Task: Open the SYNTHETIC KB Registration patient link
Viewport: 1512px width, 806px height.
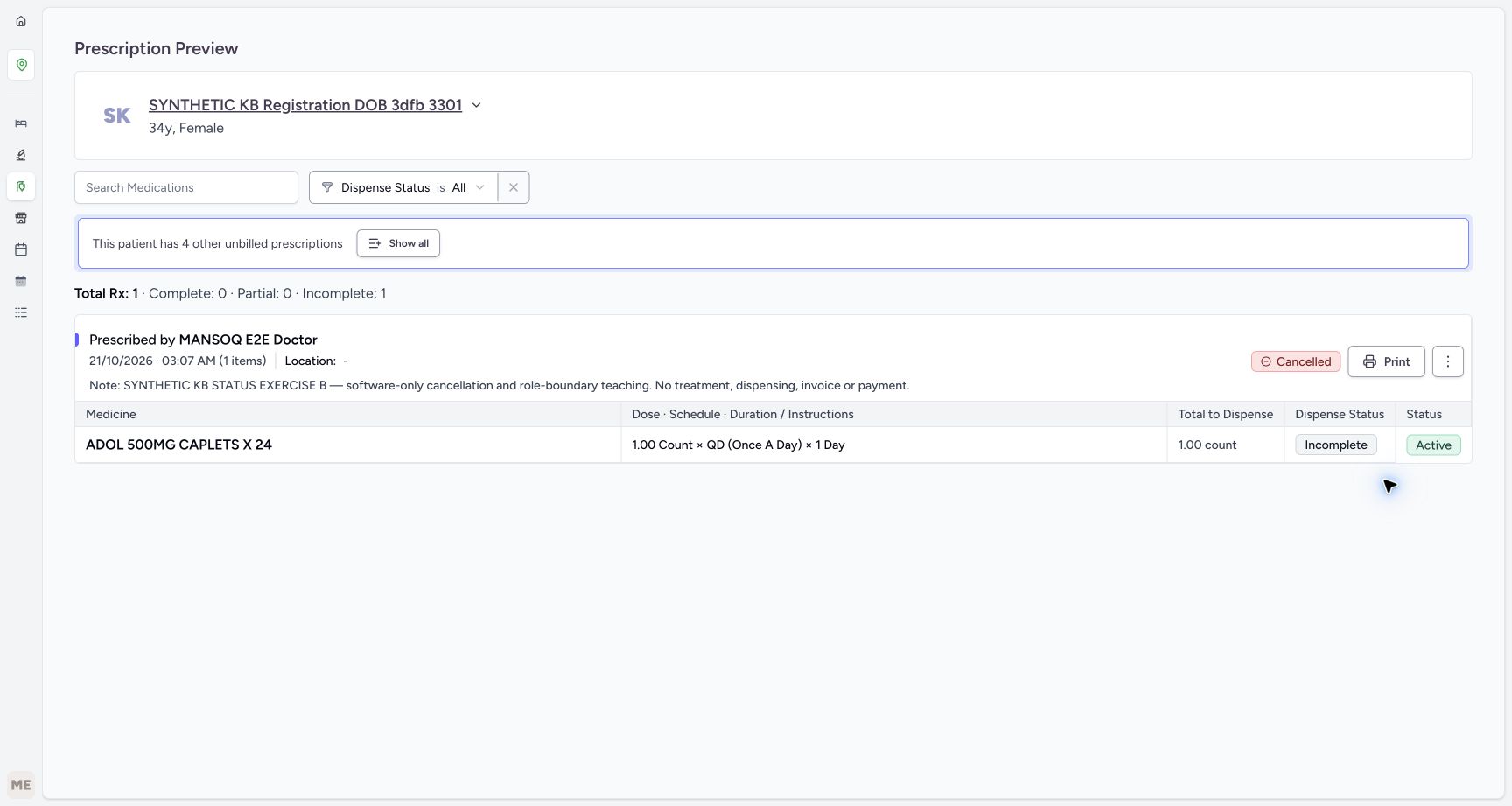Action: 305,105
